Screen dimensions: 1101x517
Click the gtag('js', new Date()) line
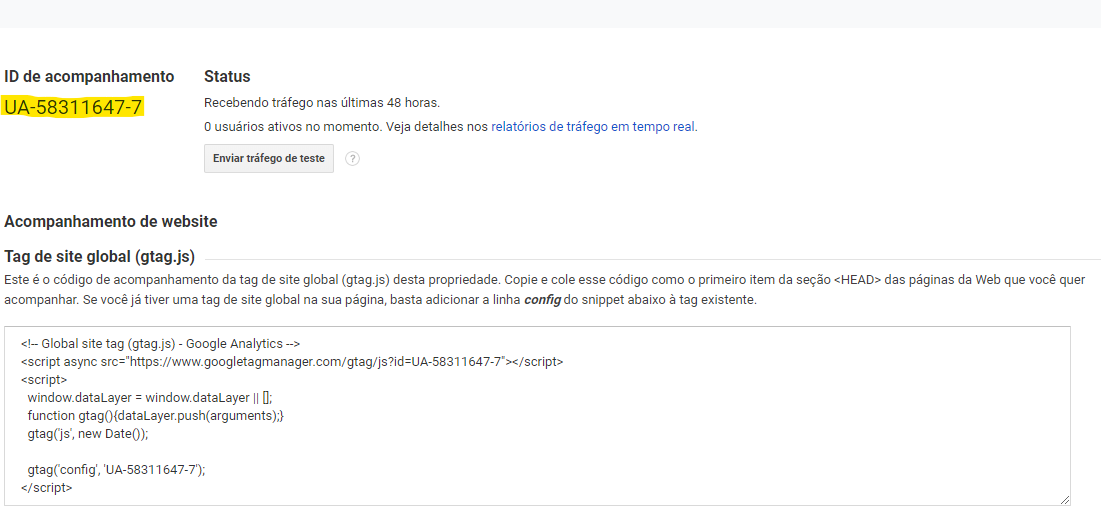pos(88,434)
